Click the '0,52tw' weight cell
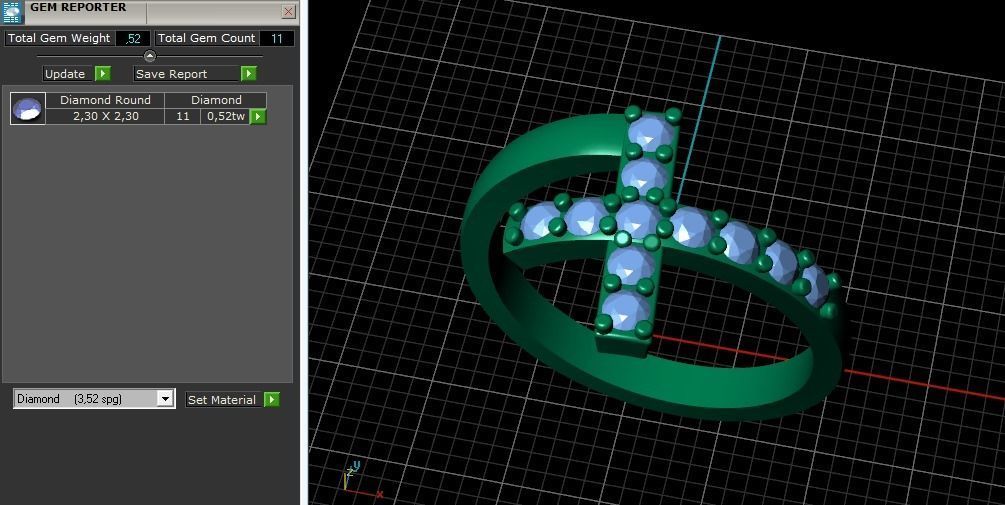 click(226, 117)
